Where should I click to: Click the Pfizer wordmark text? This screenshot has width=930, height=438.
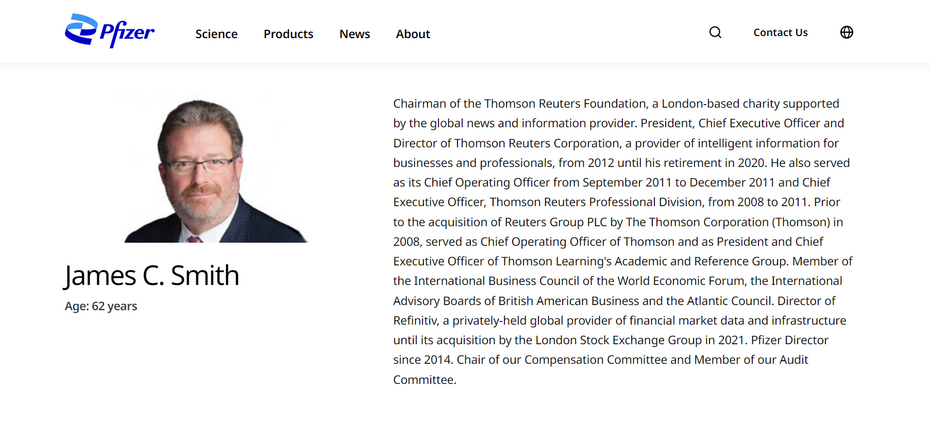128,32
